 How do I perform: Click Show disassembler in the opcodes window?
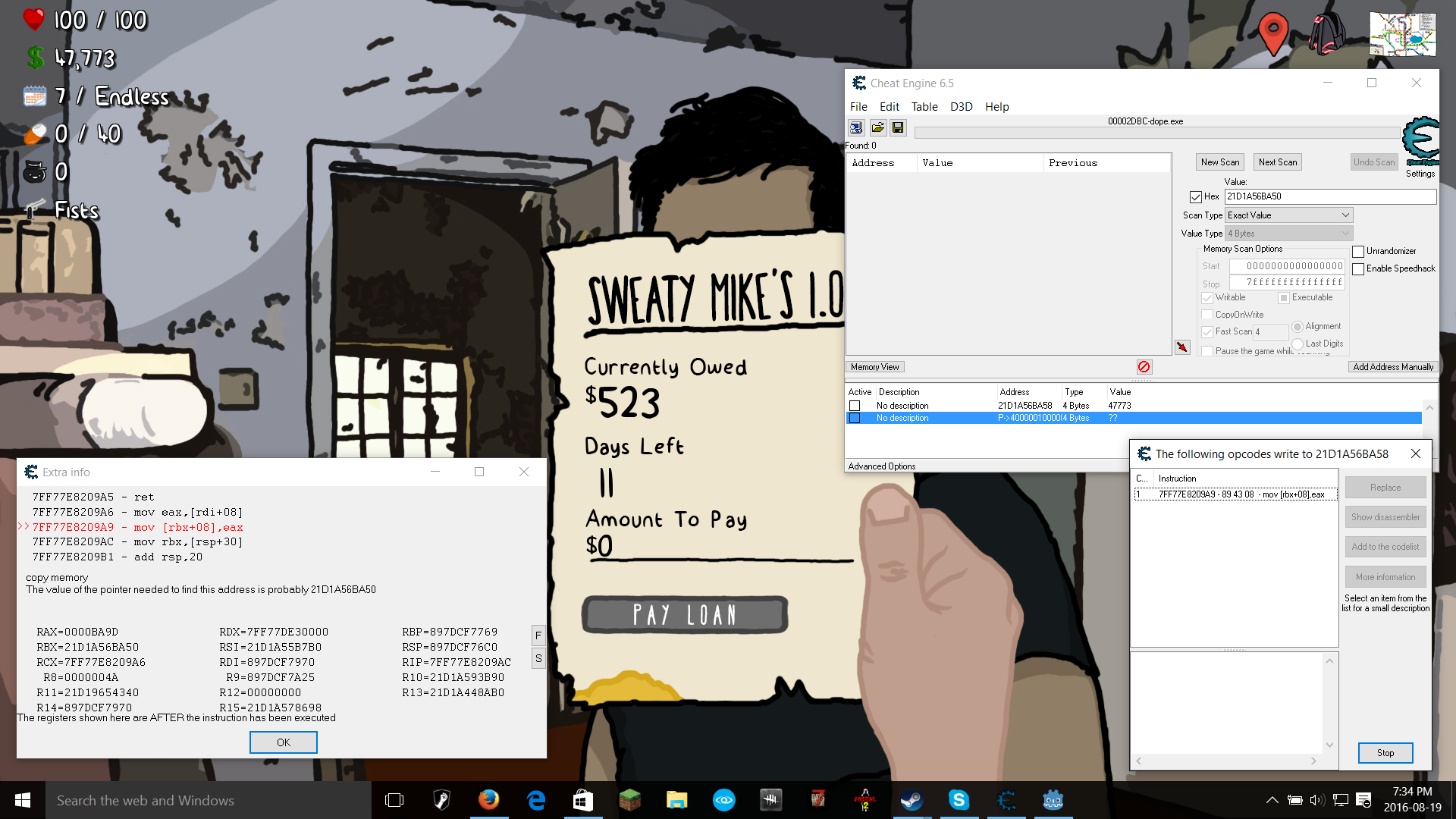pos(1385,516)
